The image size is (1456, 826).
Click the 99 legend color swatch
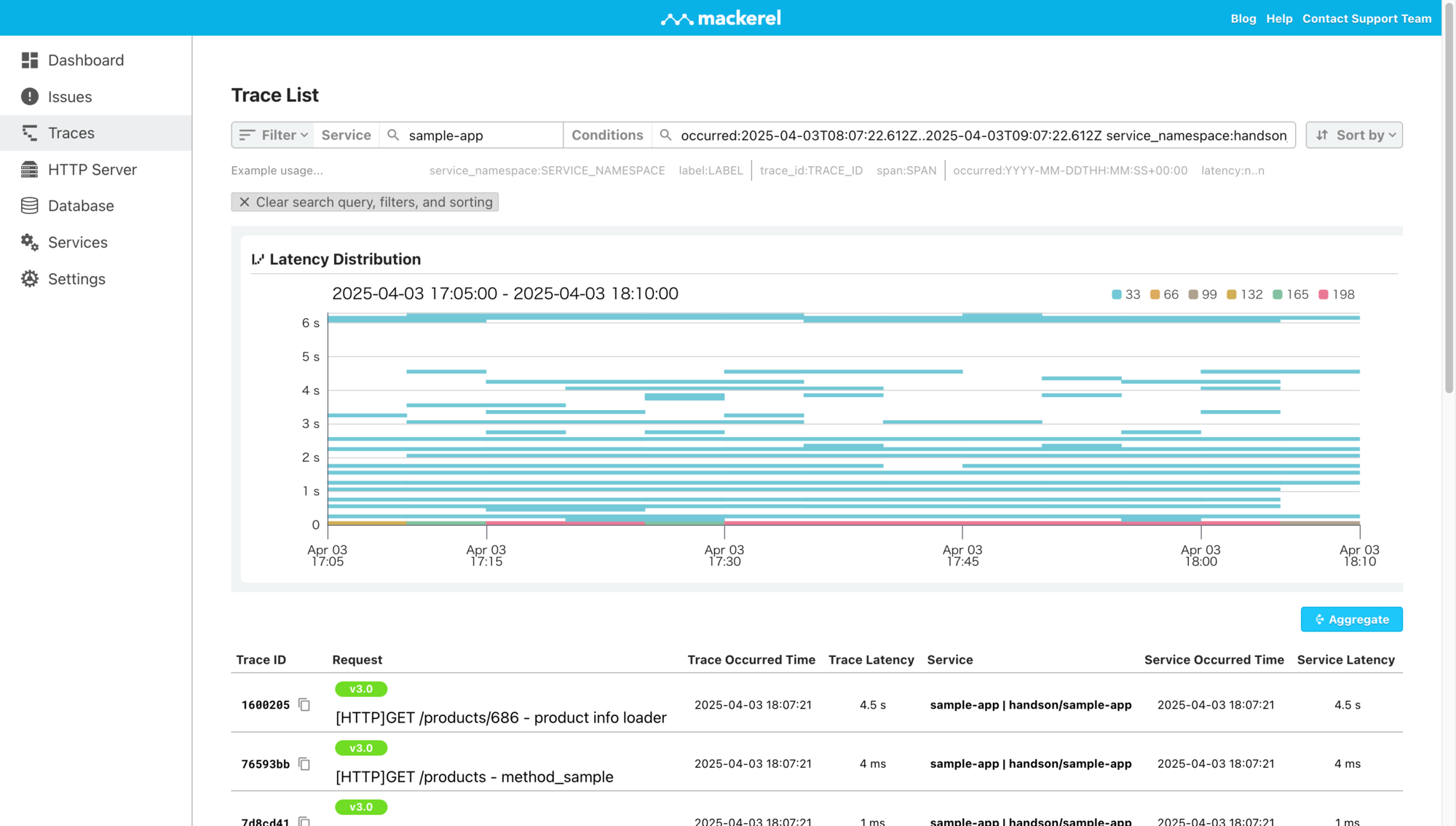pyautogui.click(x=1193, y=295)
